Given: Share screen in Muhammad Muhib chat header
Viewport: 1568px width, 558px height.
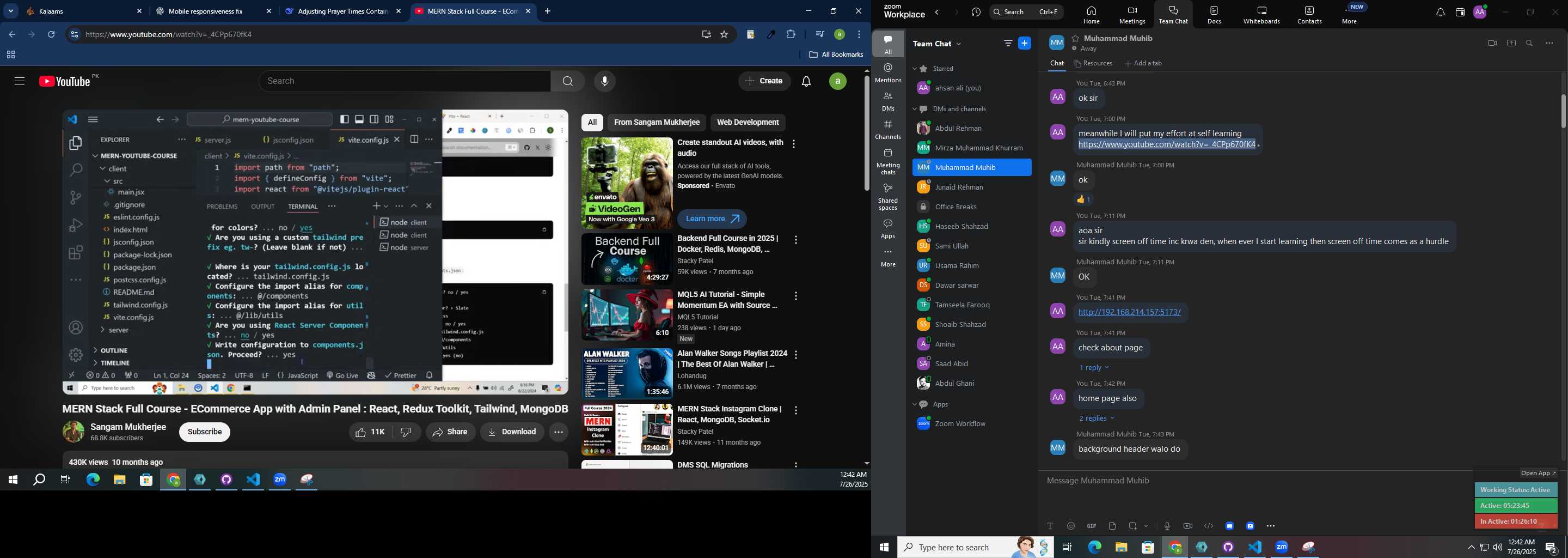Looking at the screenshot, I should pyautogui.click(x=1511, y=43).
